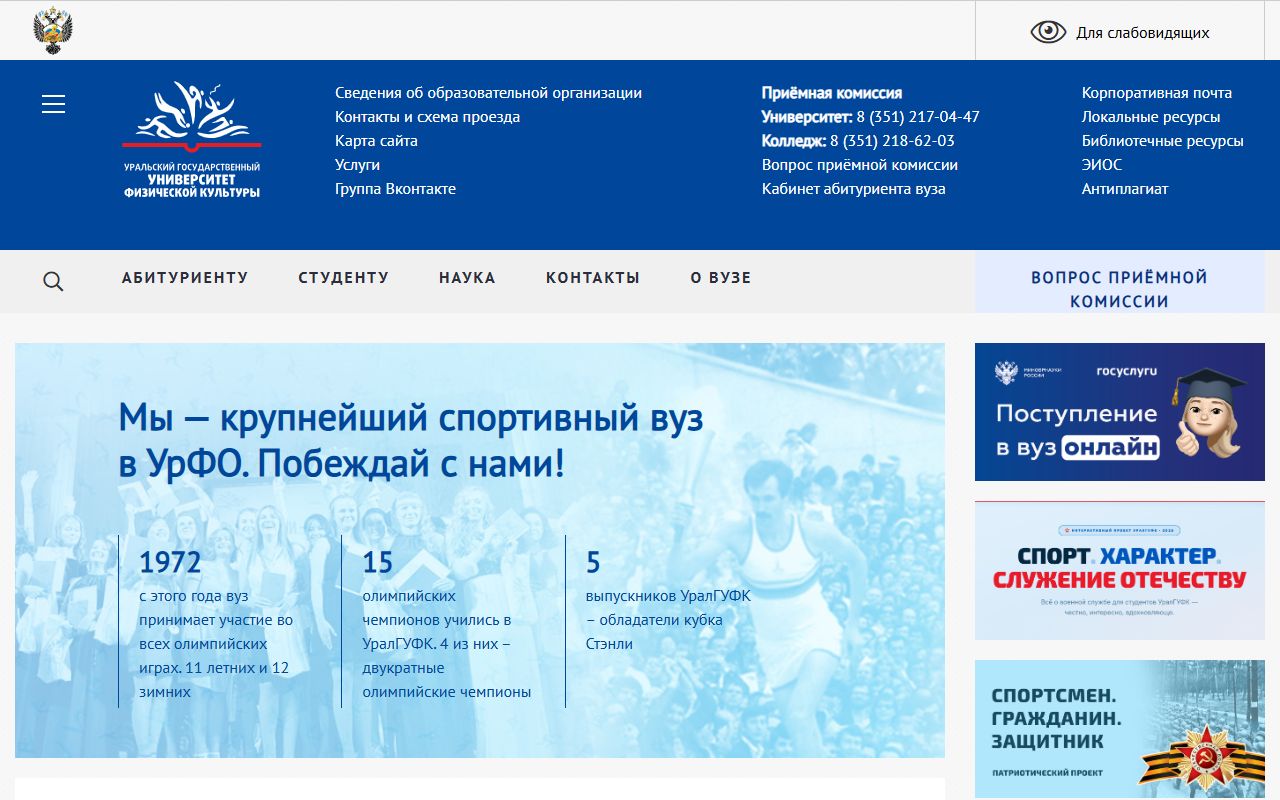This screenshot has height=800, width=1280.
Task: Open the 'Услуги' link
Action: [x=357, y=165]
